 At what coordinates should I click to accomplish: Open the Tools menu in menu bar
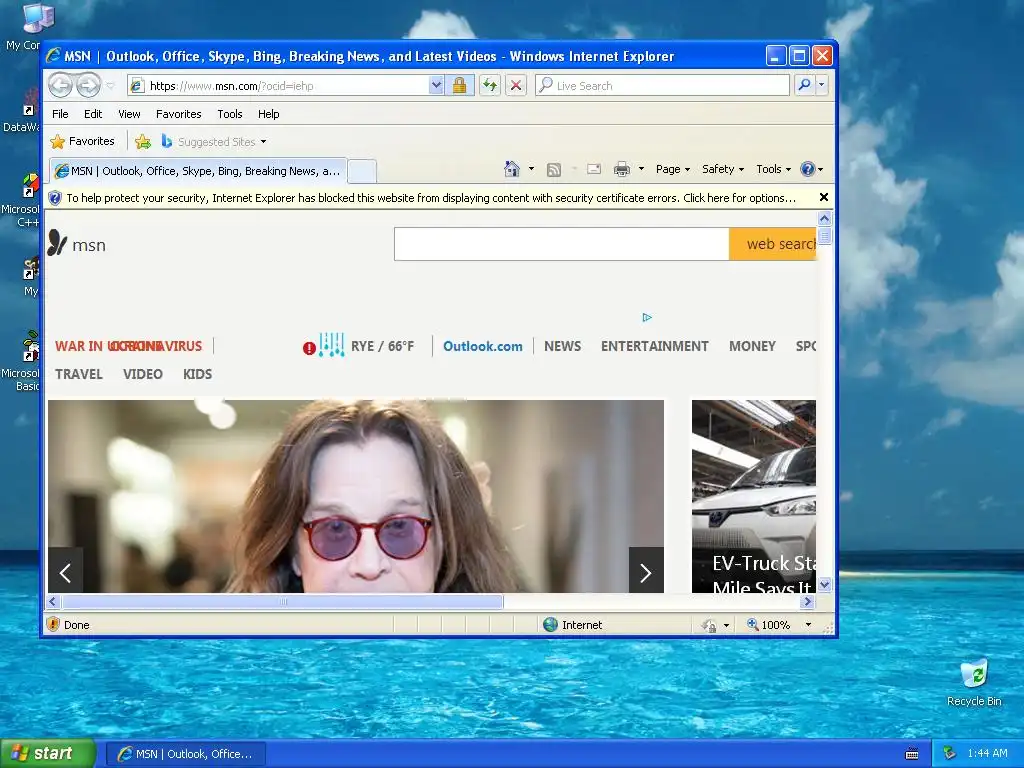coord(230,114)
